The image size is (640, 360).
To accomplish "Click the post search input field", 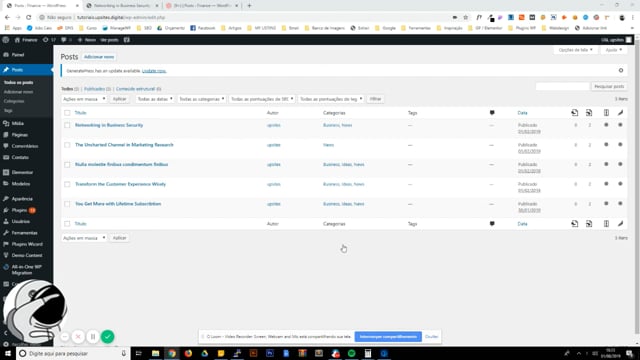I will pos(562,87).
